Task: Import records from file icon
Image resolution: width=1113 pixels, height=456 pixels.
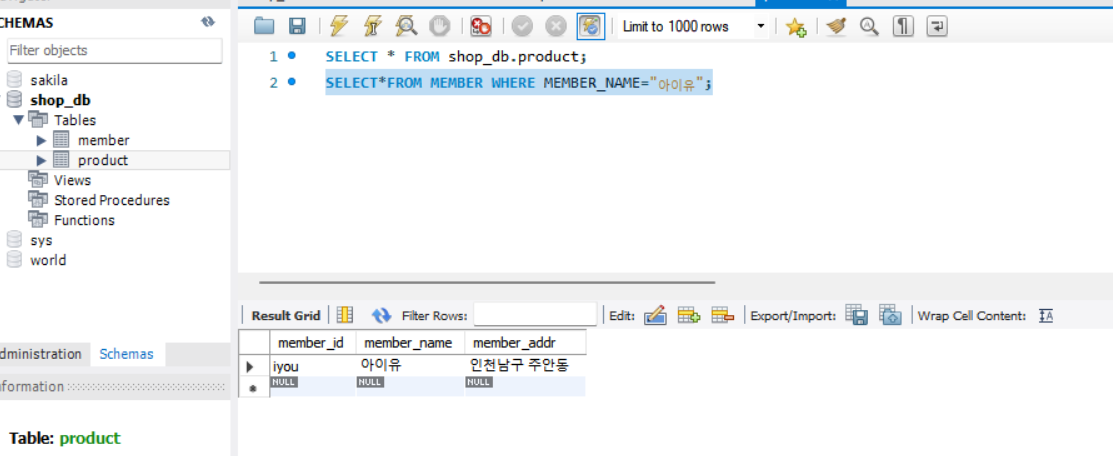Action: coord(890,315)
